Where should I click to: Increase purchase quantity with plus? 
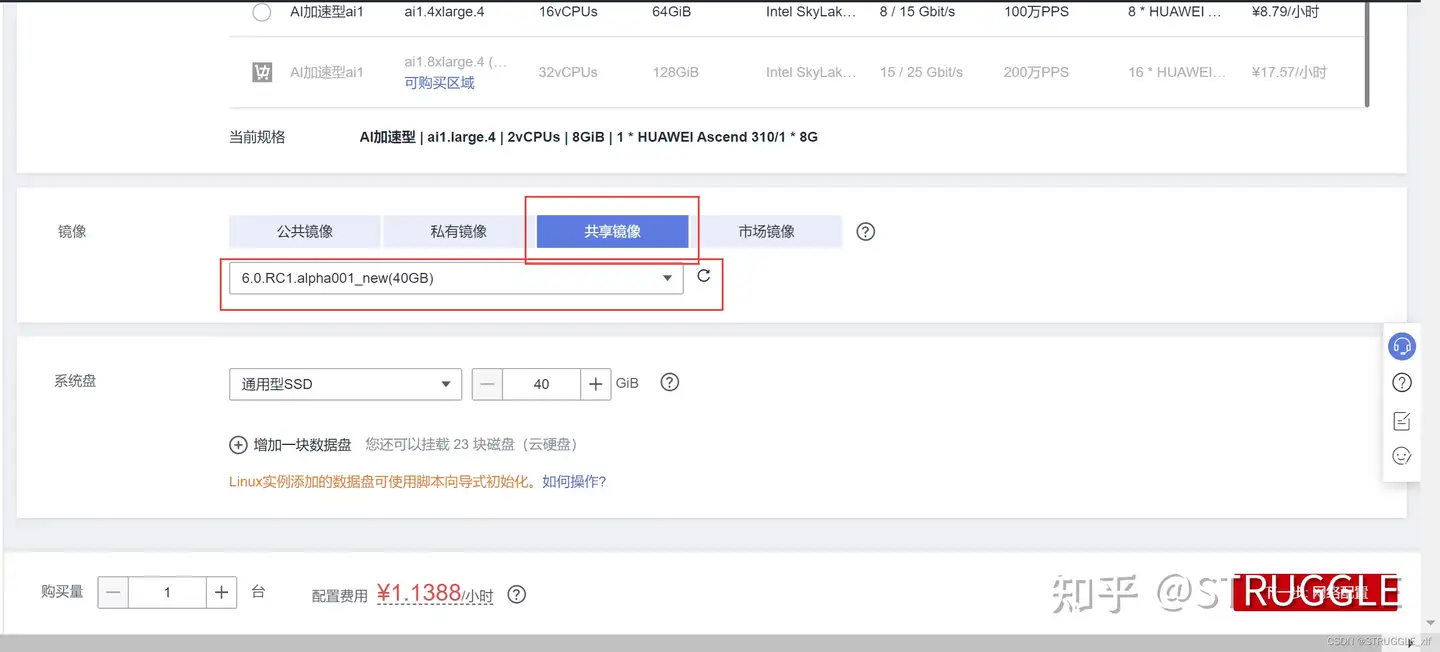pyautogui.click(x=221, y=593)
